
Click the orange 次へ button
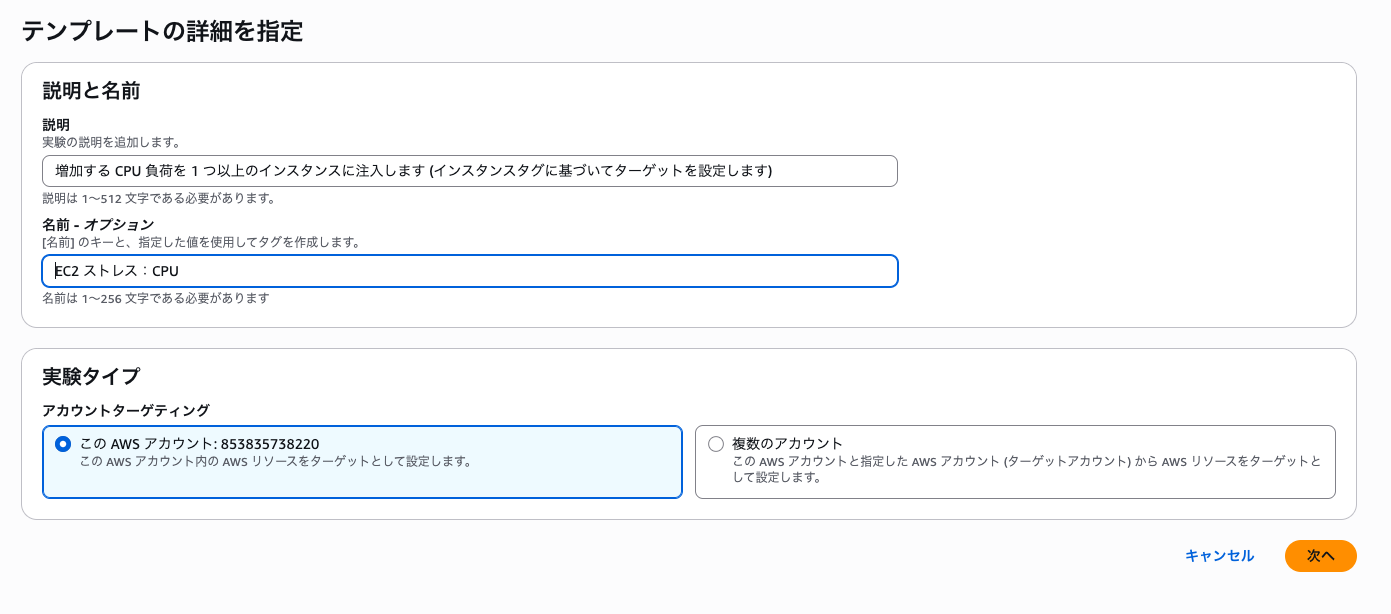(x=1320, y=556)
